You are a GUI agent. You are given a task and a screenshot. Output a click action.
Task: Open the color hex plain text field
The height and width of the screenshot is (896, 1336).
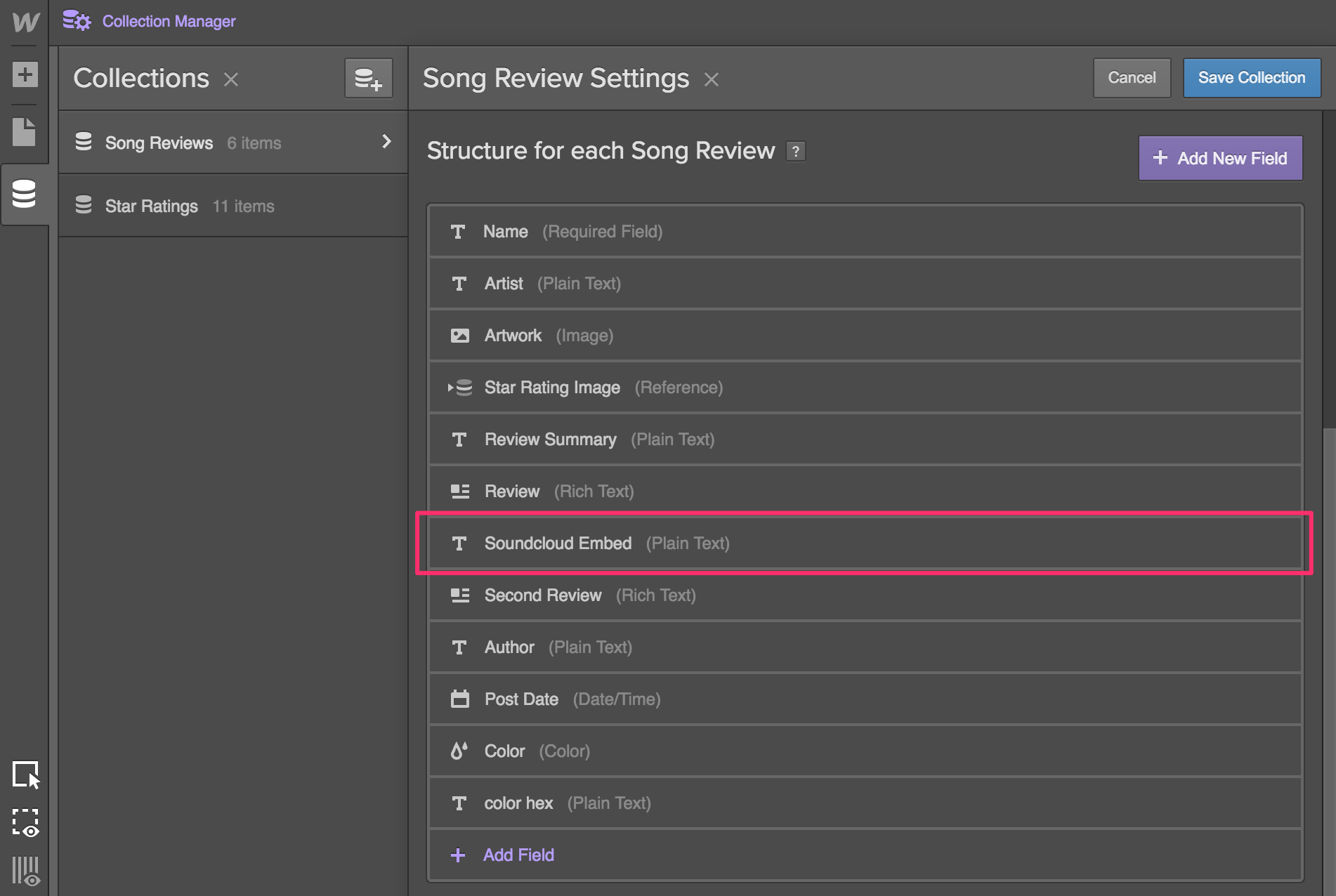(865, 803)
